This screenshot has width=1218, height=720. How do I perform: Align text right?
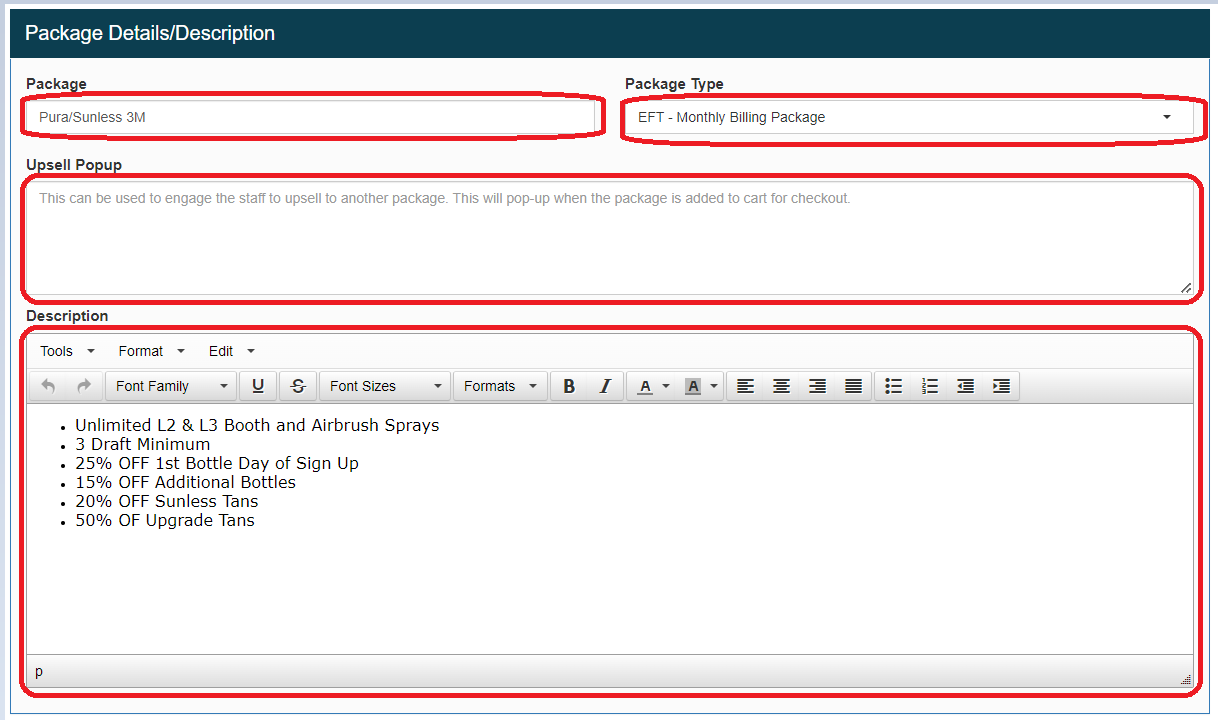tap(817, 386)
